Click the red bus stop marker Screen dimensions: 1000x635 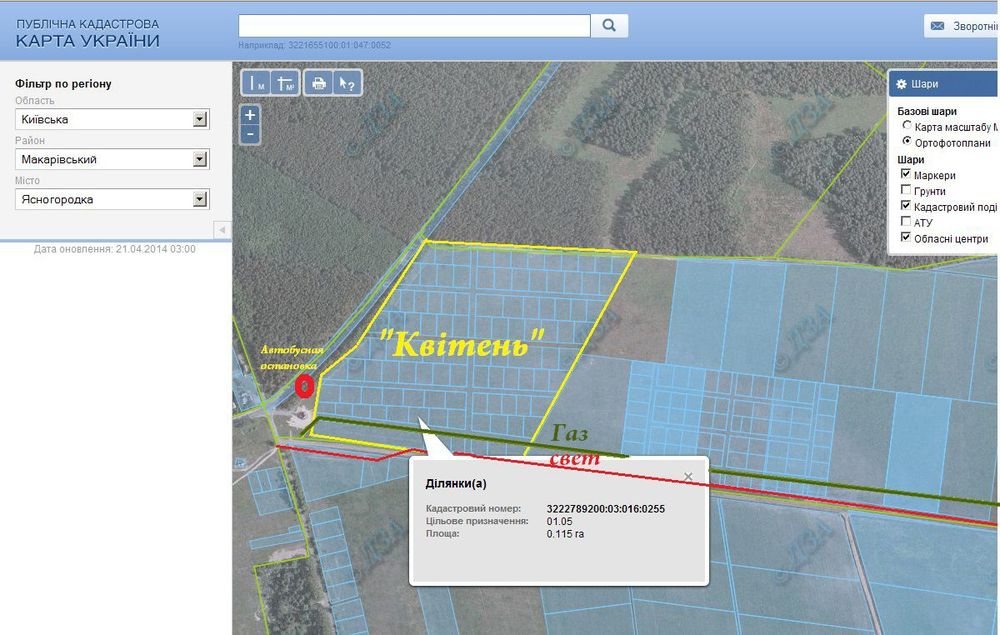click(305, 386)
